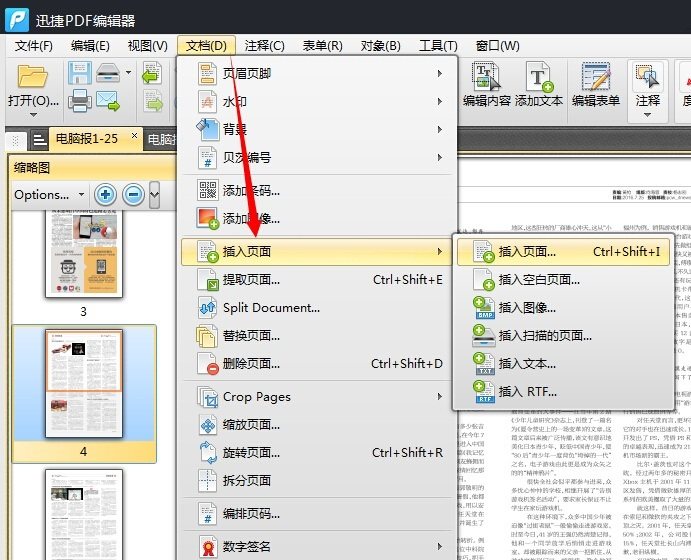Click the scanner icon in toolbar
Screen dimensions: 691x560
click(x=108, y=73)
